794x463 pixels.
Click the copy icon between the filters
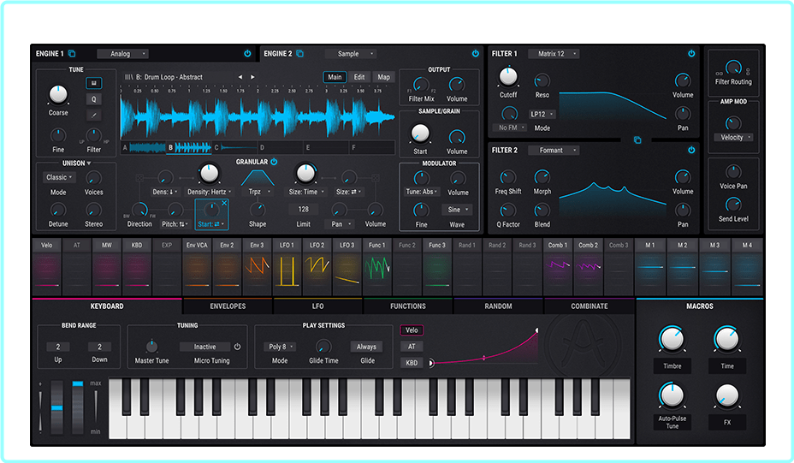[x=635, y=140]
